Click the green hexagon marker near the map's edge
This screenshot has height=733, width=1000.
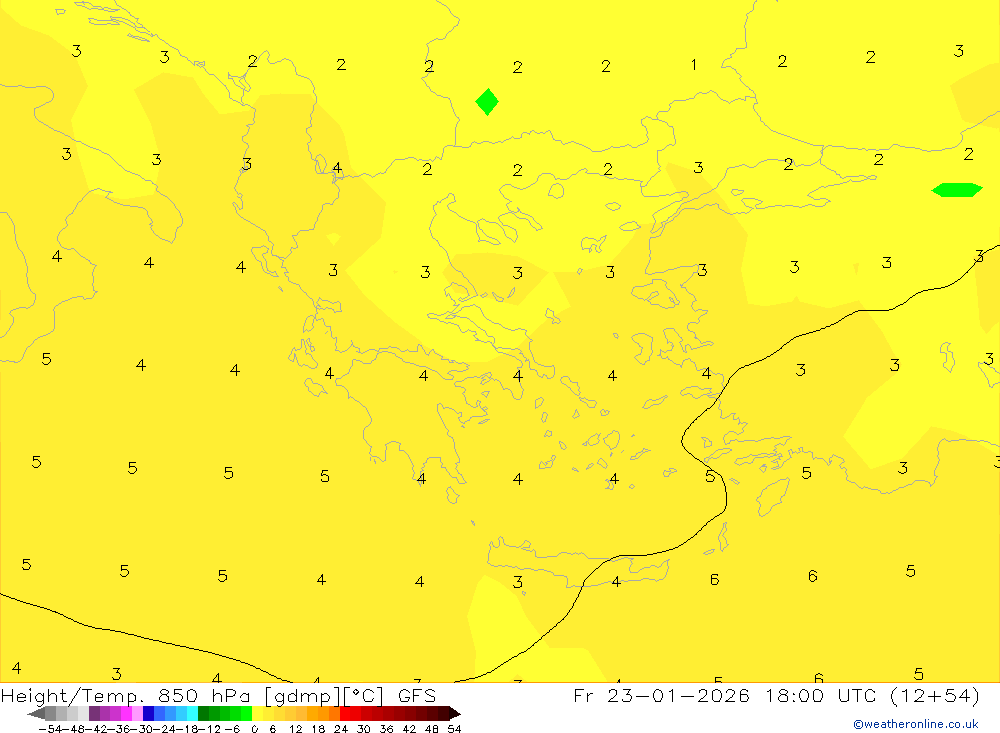(x=957, y=190)
